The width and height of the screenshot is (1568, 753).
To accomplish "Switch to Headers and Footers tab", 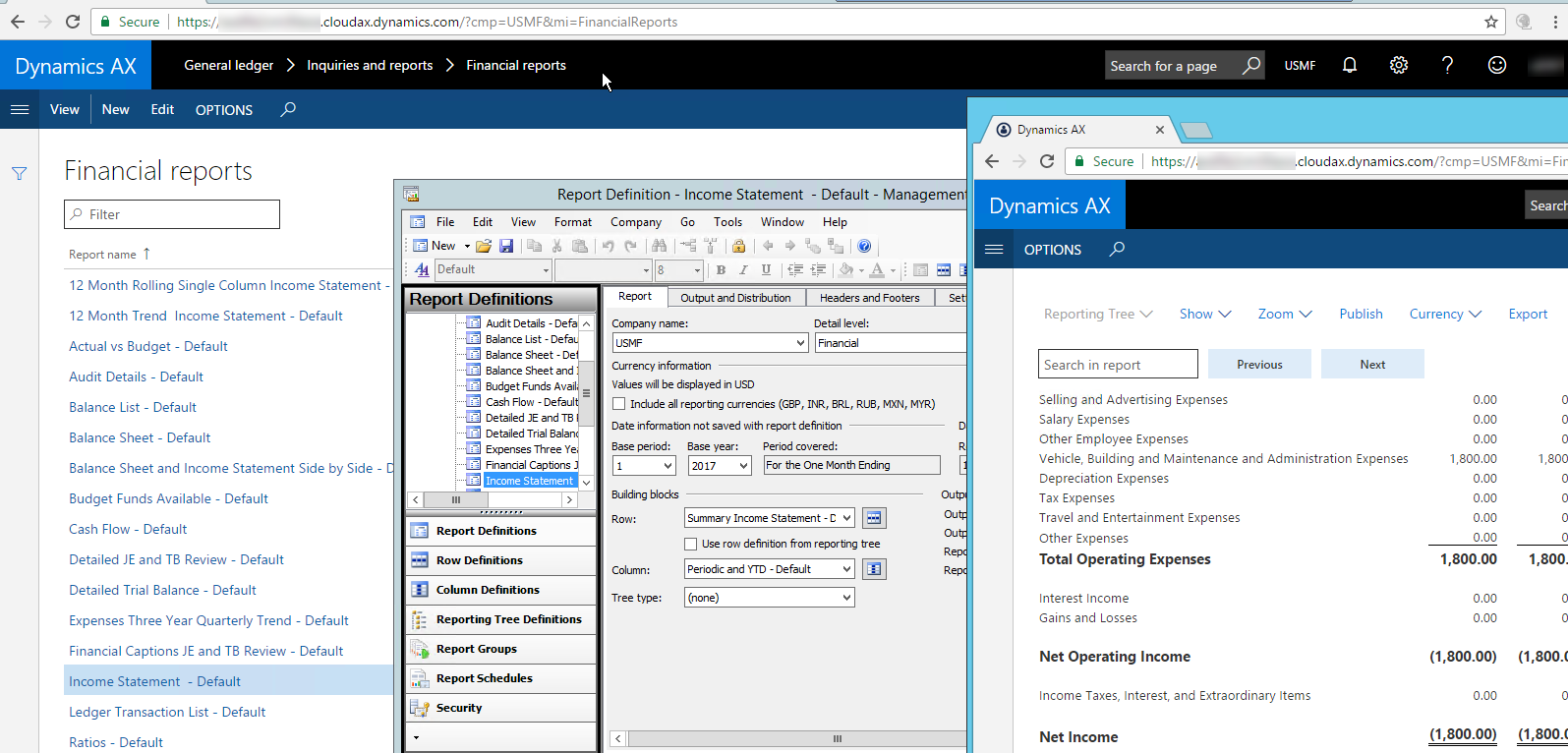I will [x=869, y=297].
